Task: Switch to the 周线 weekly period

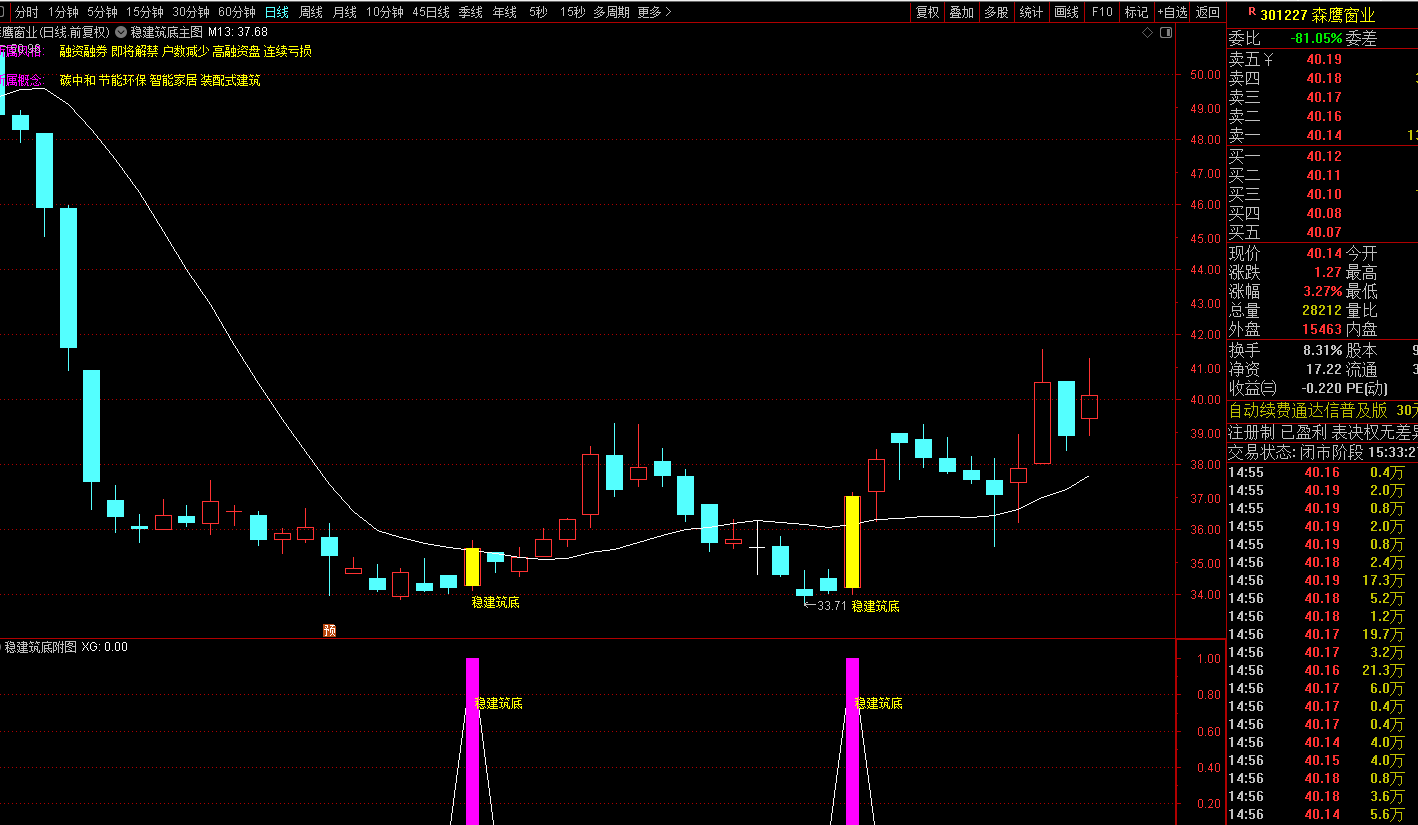Action: (311, 12)
